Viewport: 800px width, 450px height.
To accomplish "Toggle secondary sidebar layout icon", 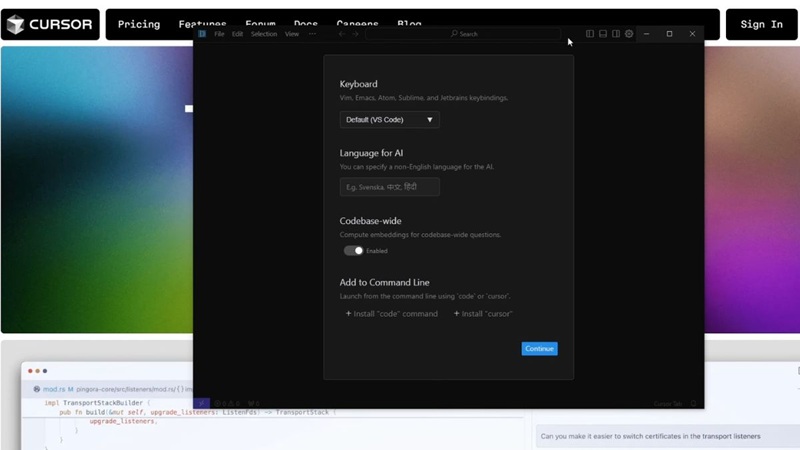I will coord(616,34).
